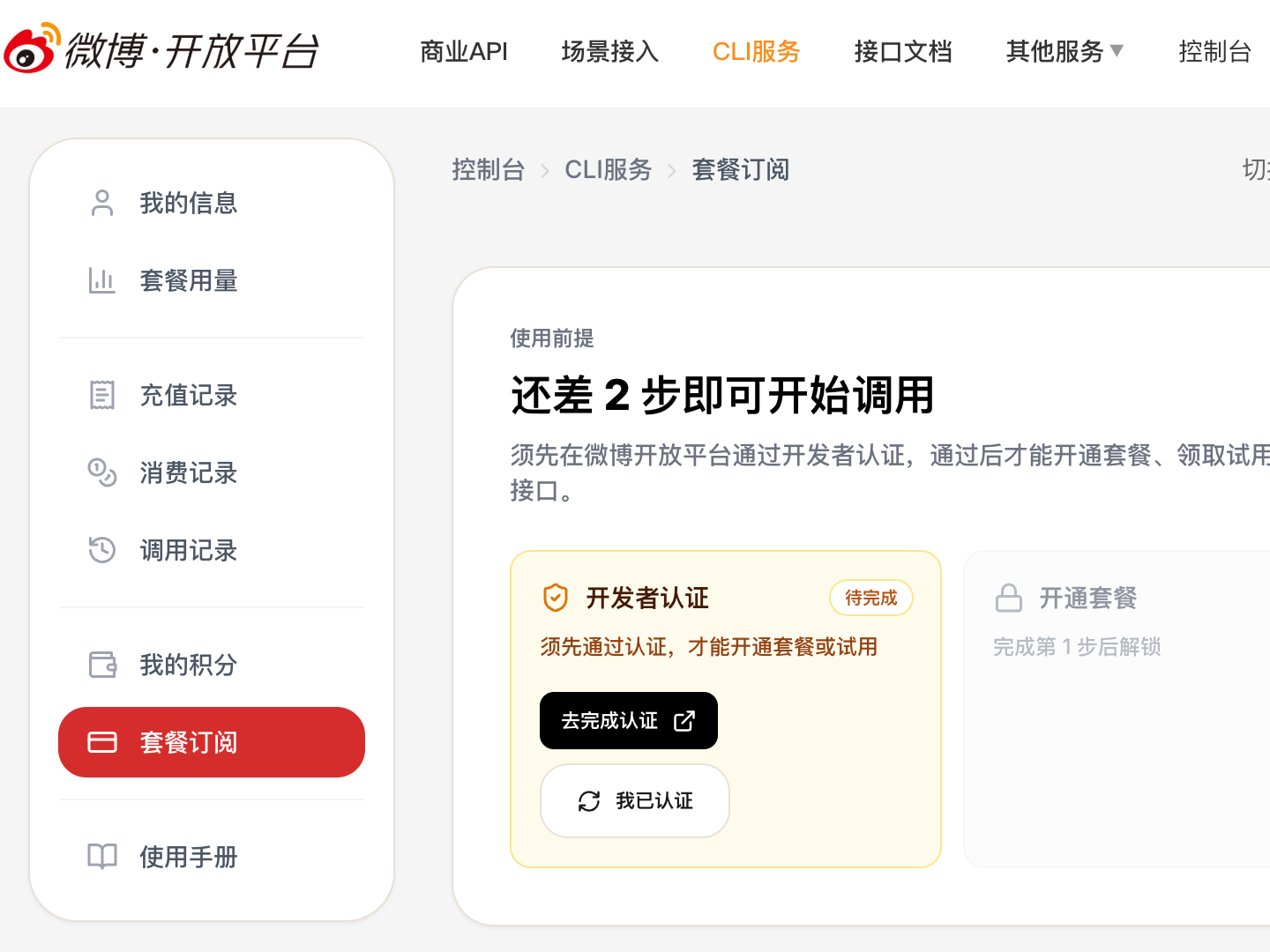The image size is (1270, 952).
Task: Go to 接口文档 in top navigation
Action: click(903, 52)
